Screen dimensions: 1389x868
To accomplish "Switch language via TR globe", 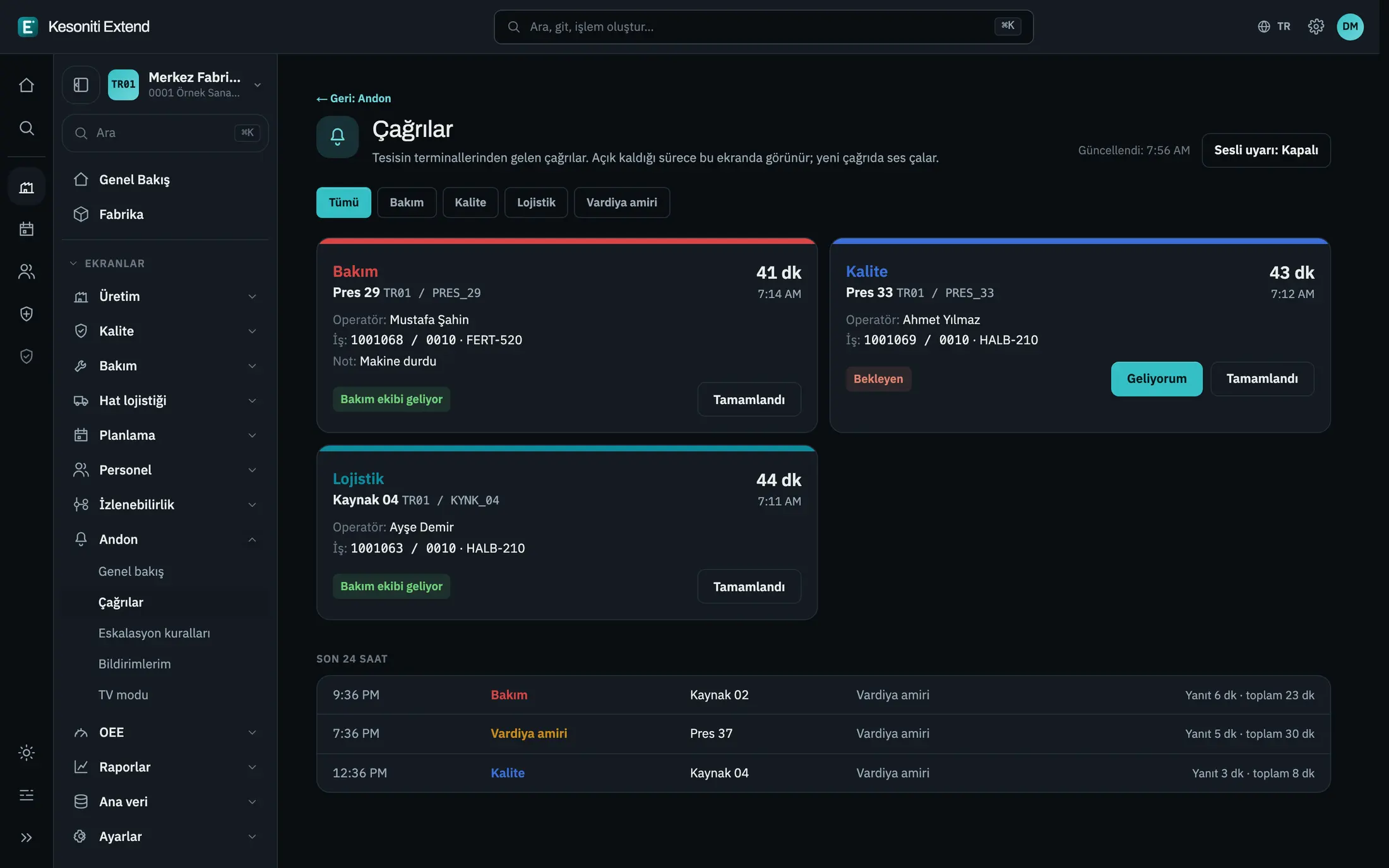I will point(1274,27).
